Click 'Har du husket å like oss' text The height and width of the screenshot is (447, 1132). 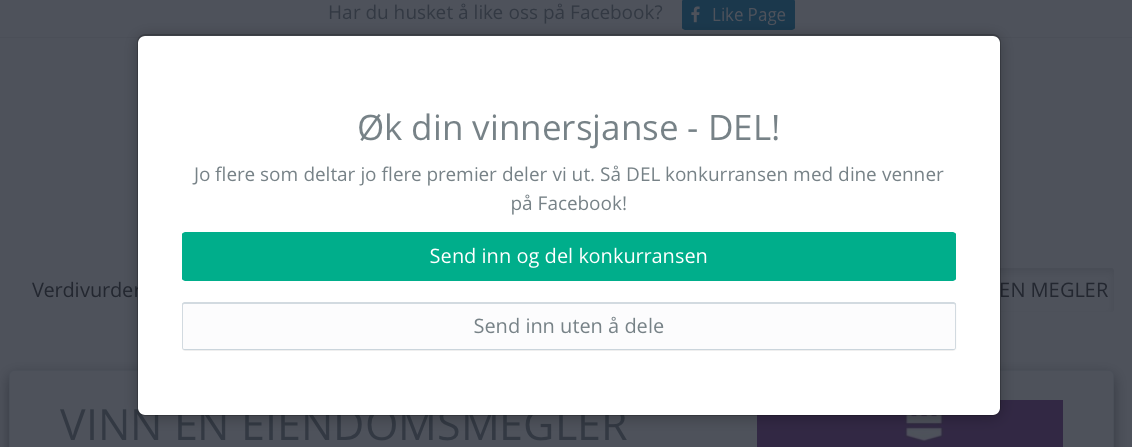pyautogui.click(x=495, y=13)
